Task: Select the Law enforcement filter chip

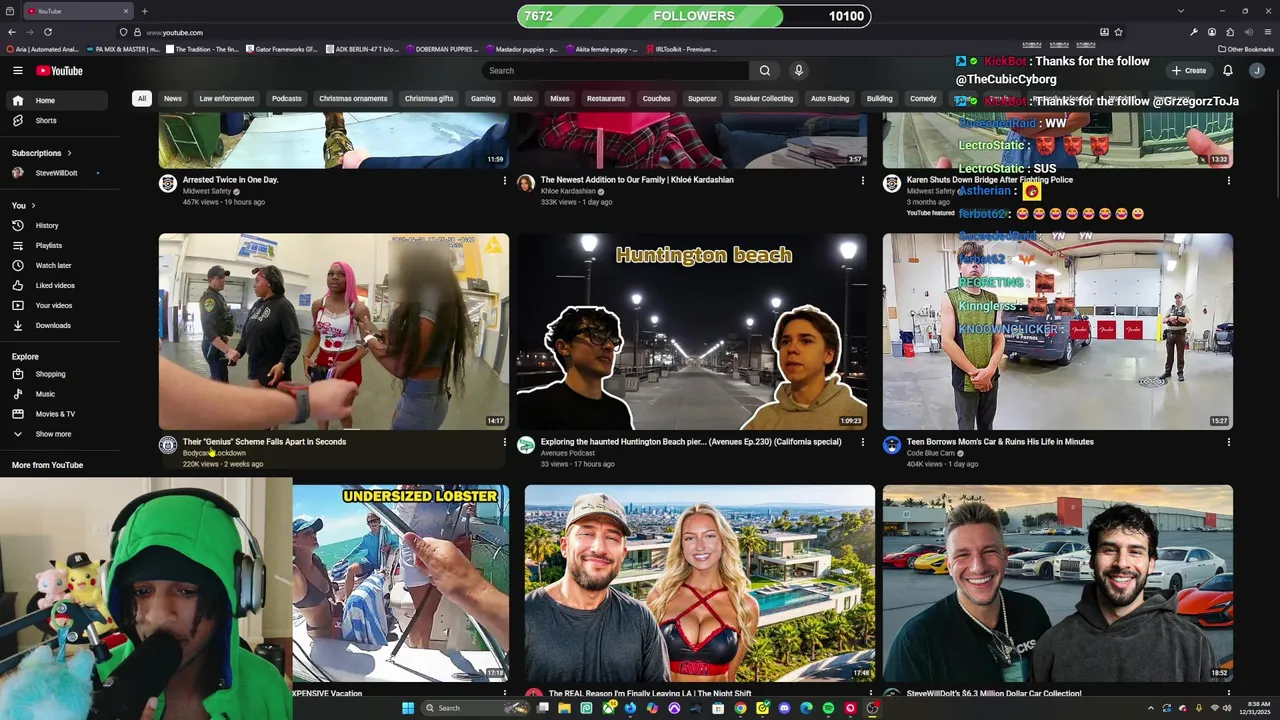Action: (x=227, y=99)
